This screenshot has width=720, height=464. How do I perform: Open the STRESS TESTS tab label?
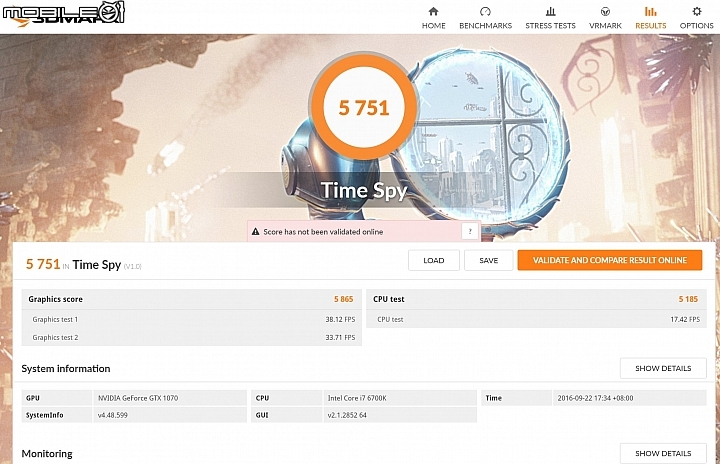(550, 26)
